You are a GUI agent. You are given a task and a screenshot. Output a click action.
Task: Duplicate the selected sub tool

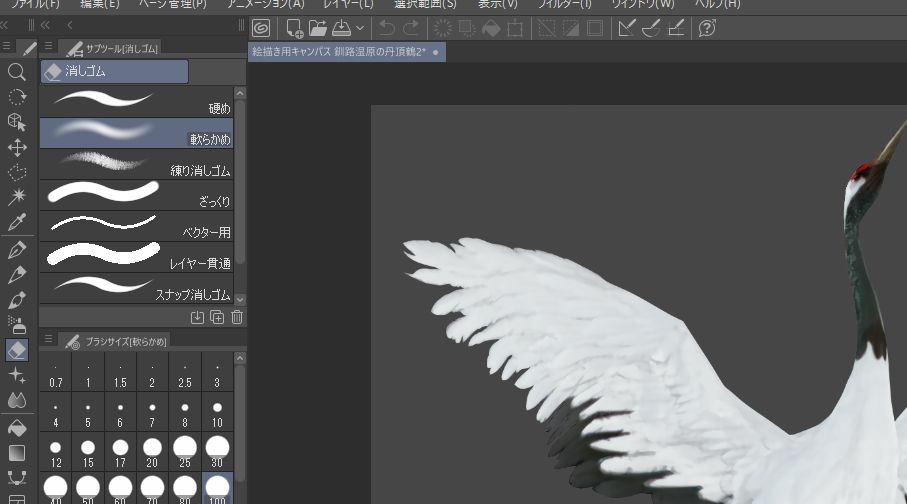(217, 317)
